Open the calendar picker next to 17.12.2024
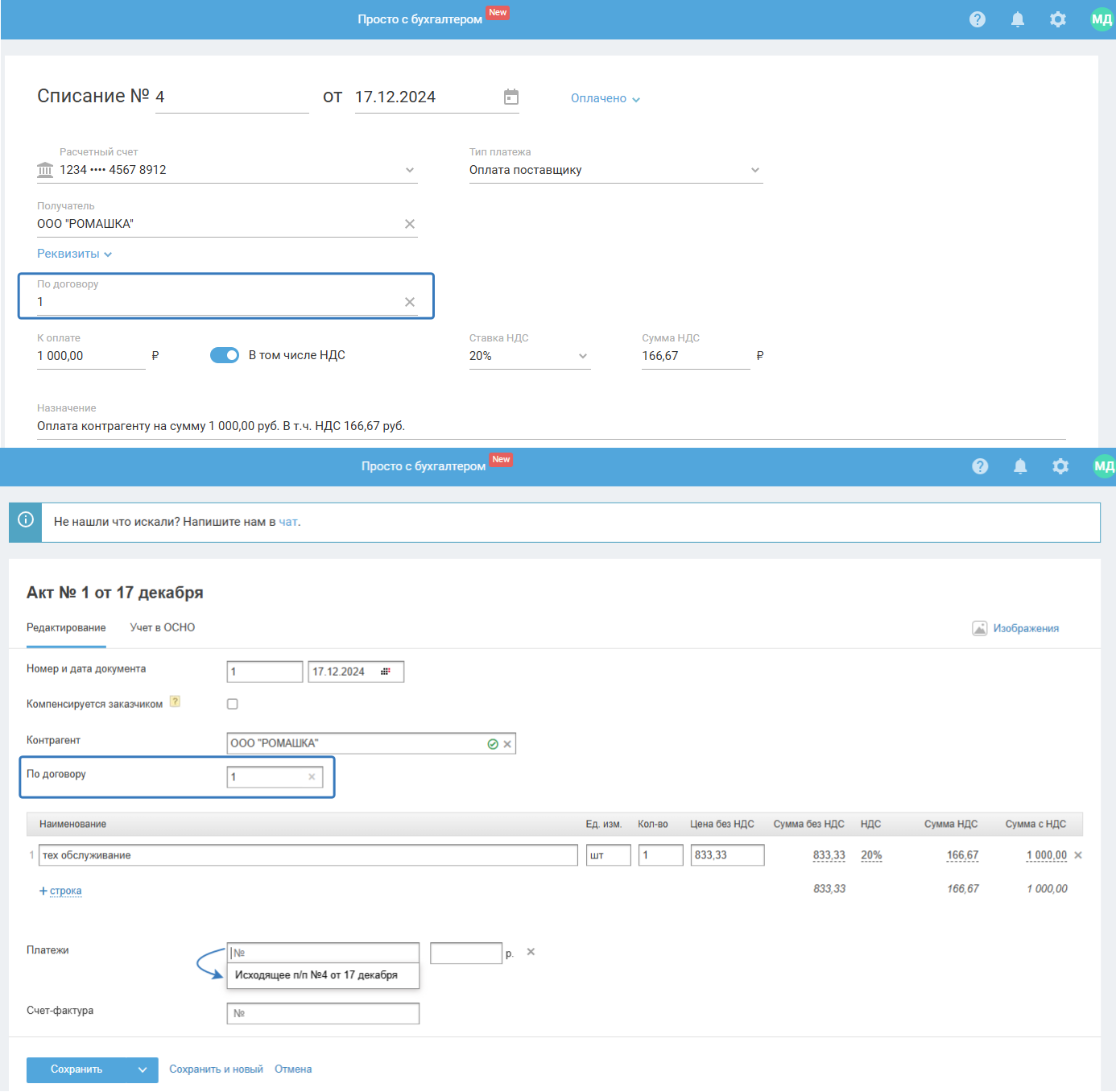The image size is (1116, 1092). pyautogui.click(x=511, y=97)
